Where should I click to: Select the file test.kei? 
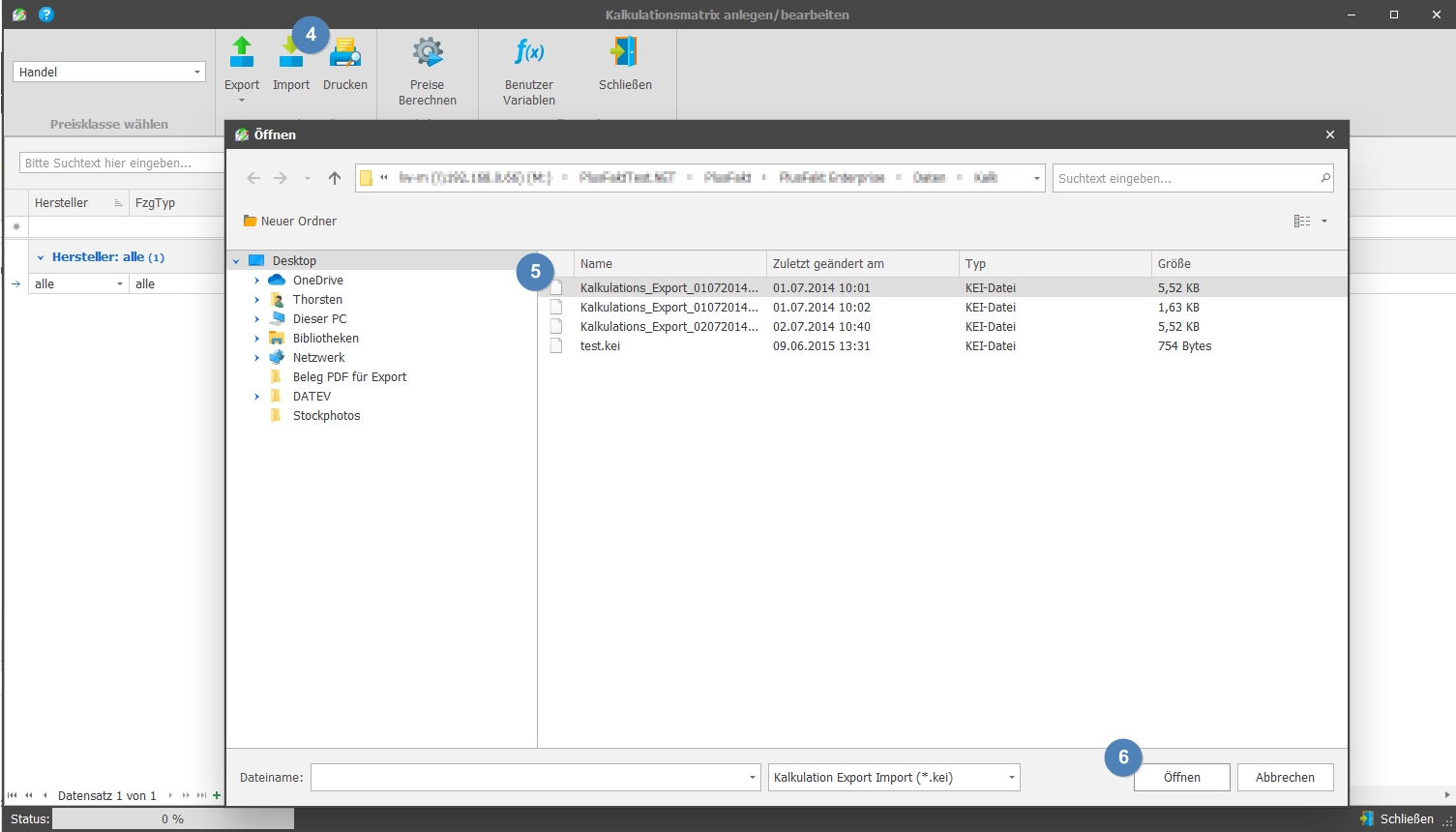coord(942,345)
